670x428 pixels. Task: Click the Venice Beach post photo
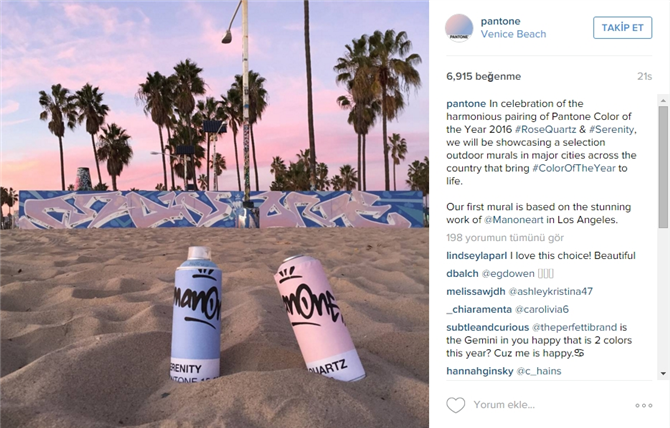click(x=215, y=214)
